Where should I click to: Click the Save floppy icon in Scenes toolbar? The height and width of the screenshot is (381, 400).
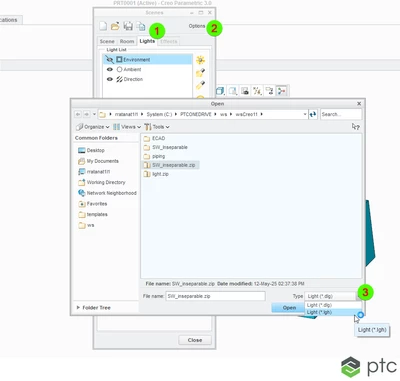(x=128, y=26)
